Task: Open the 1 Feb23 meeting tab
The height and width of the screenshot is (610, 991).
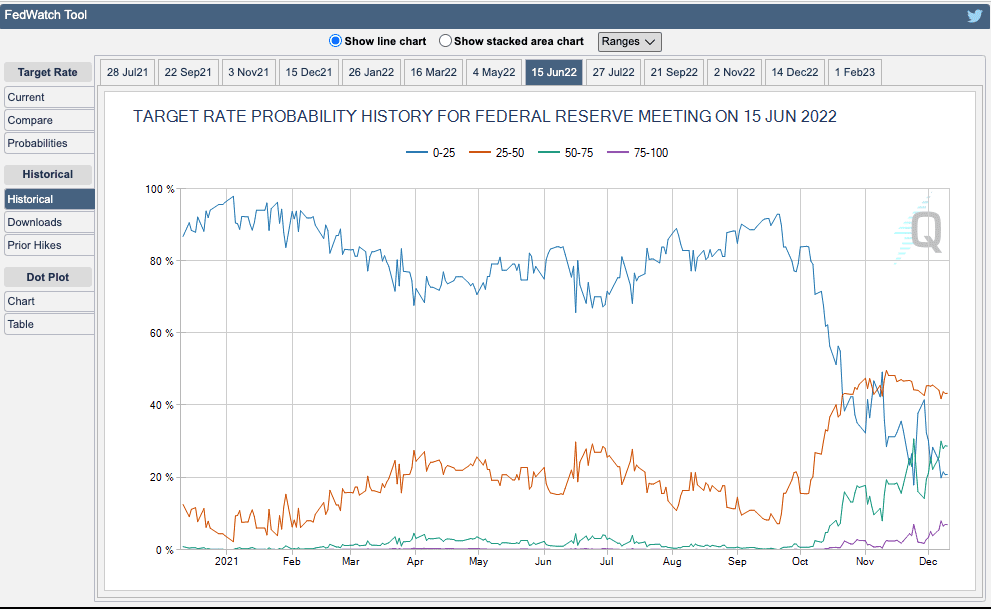Action: click(855, 72)
